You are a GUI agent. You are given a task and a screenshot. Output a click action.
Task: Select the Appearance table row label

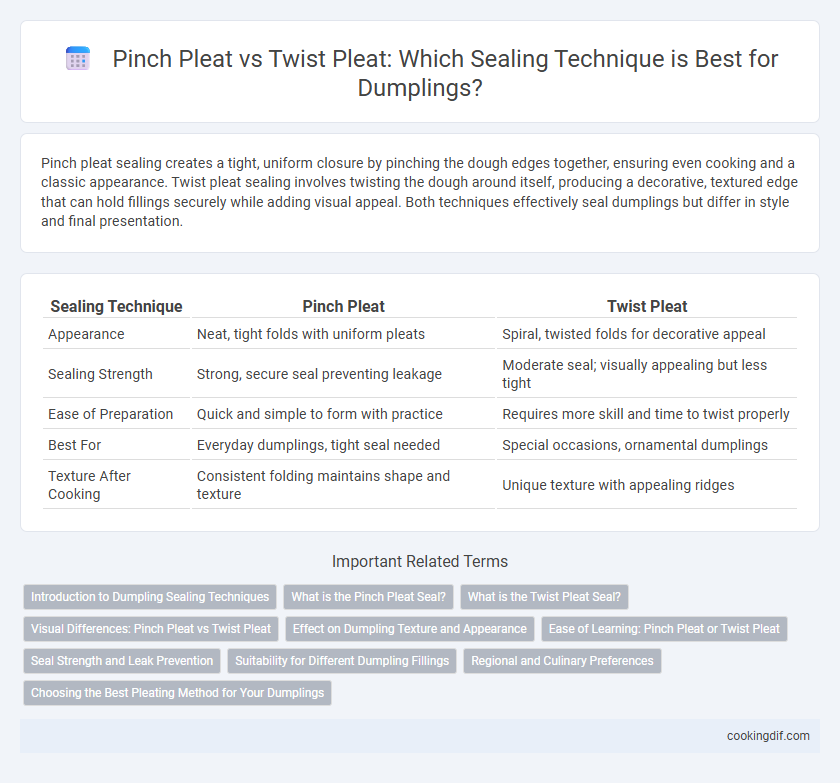click(x=86, y=334)
